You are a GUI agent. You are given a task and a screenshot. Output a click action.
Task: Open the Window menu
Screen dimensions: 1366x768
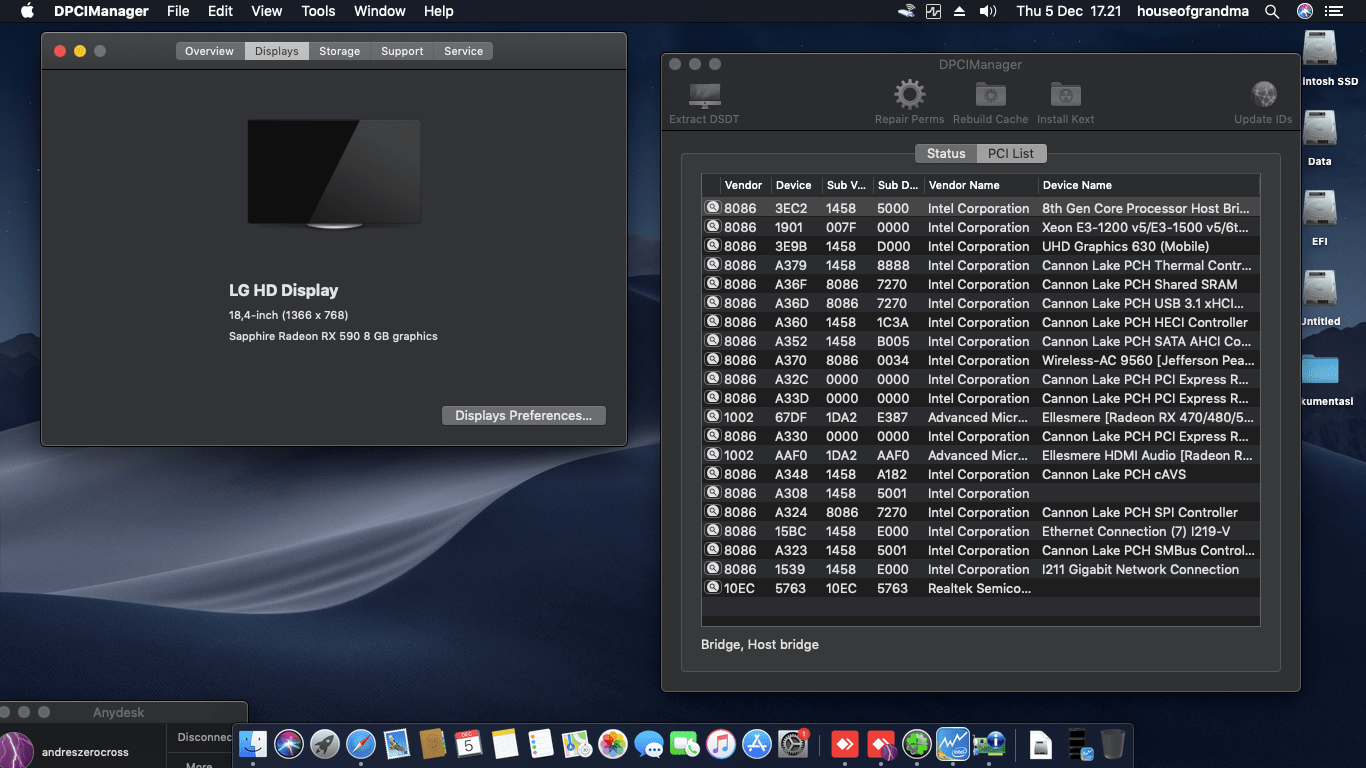pyautogui.click(x=380, y=11)
